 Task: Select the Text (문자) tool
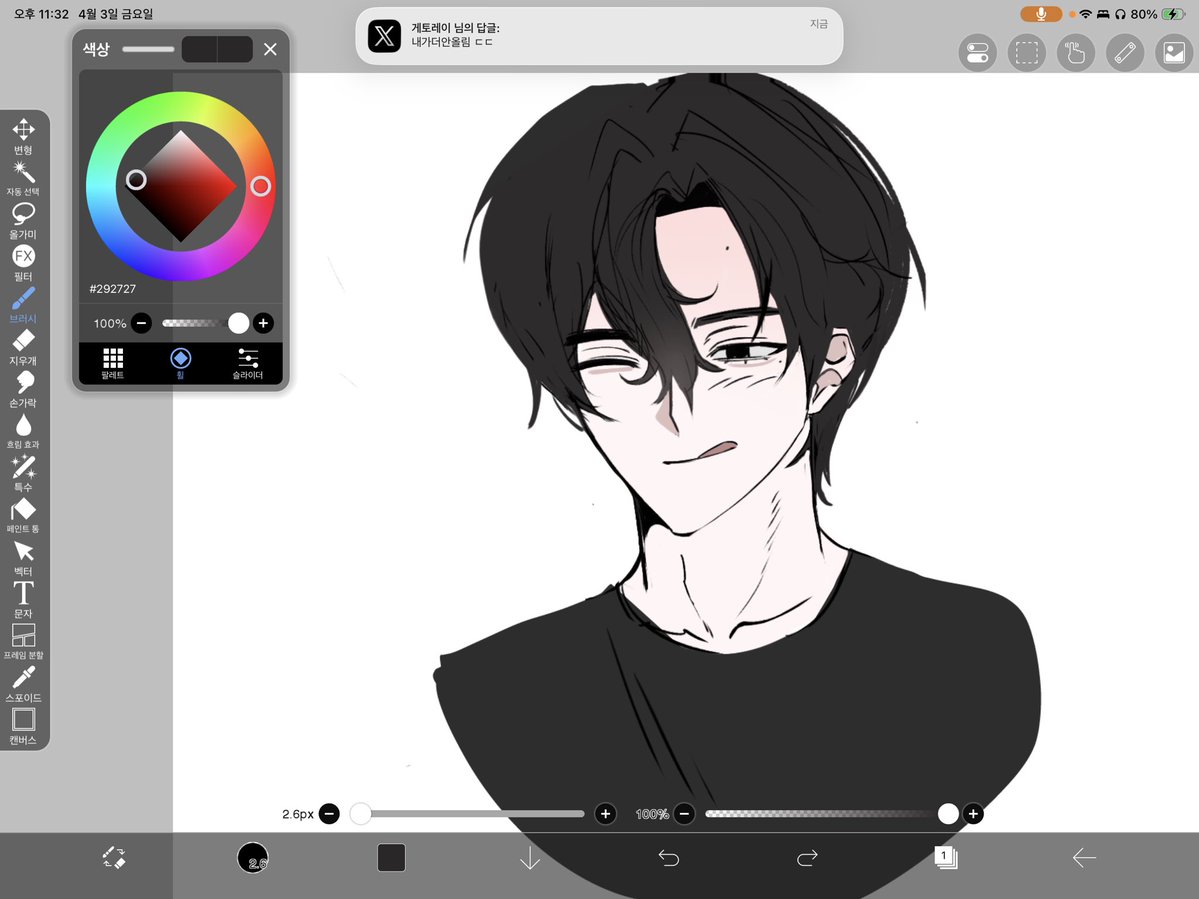pos(23,600)
